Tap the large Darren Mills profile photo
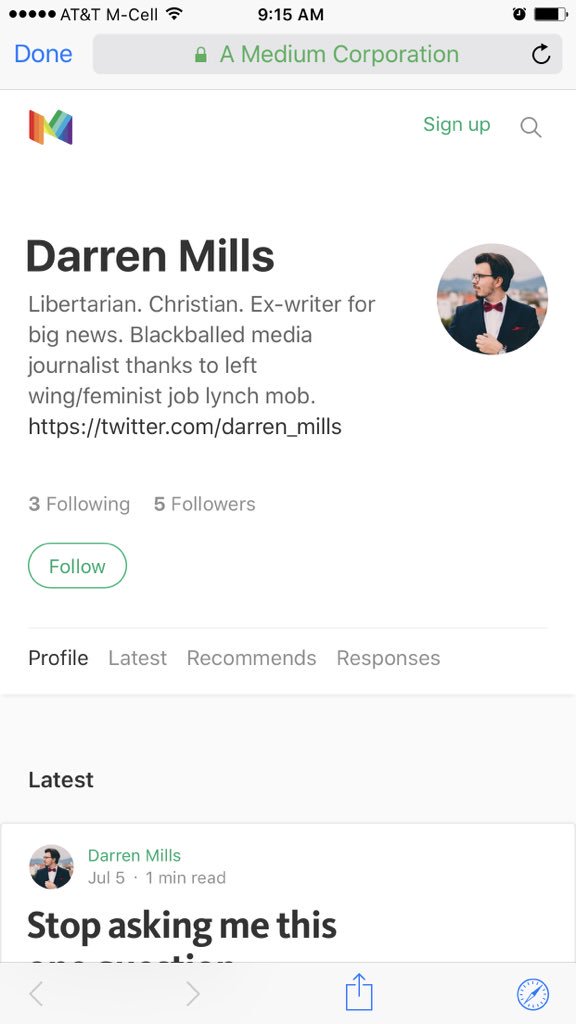 point(492,299)
